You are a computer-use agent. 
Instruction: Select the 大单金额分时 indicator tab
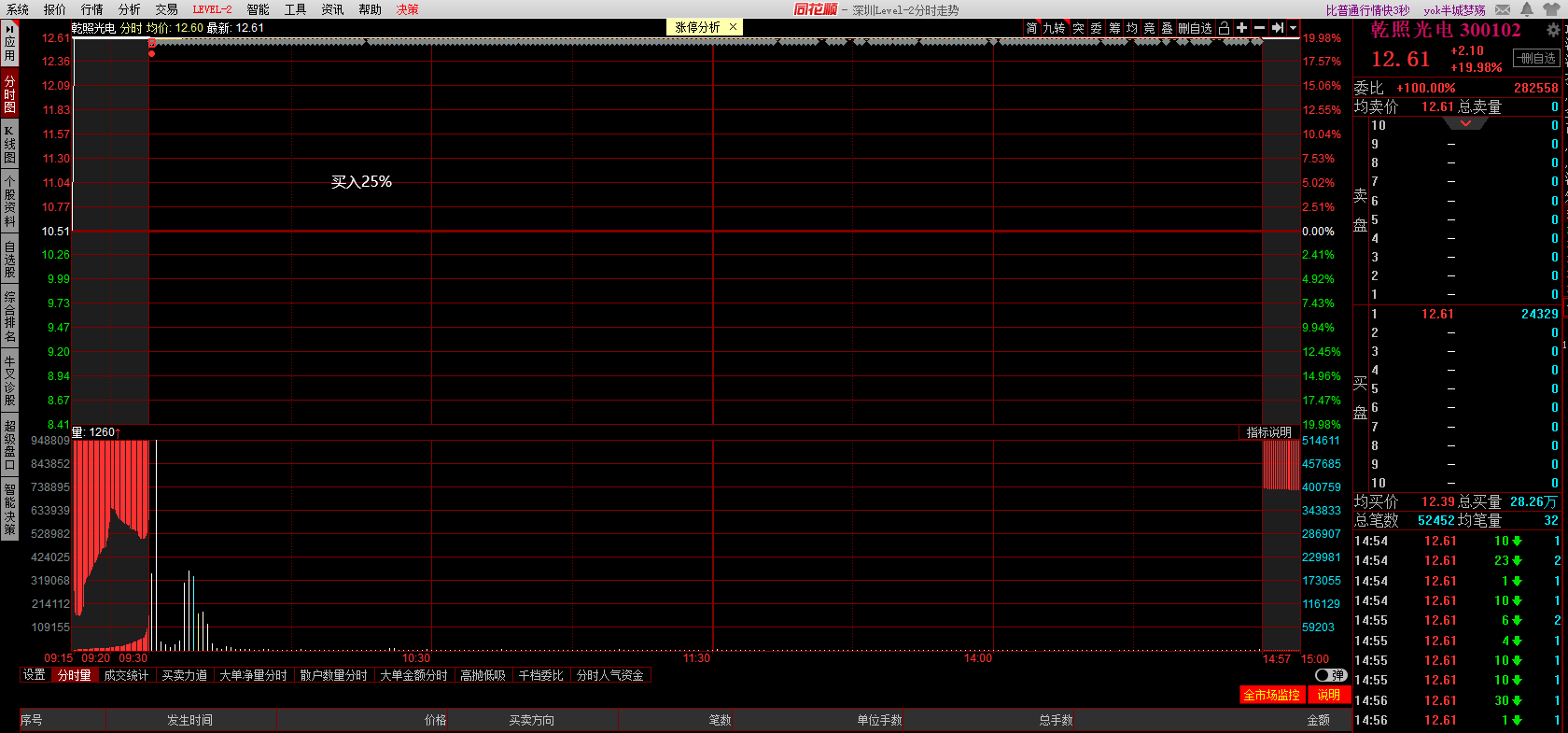tap(413, 675)
